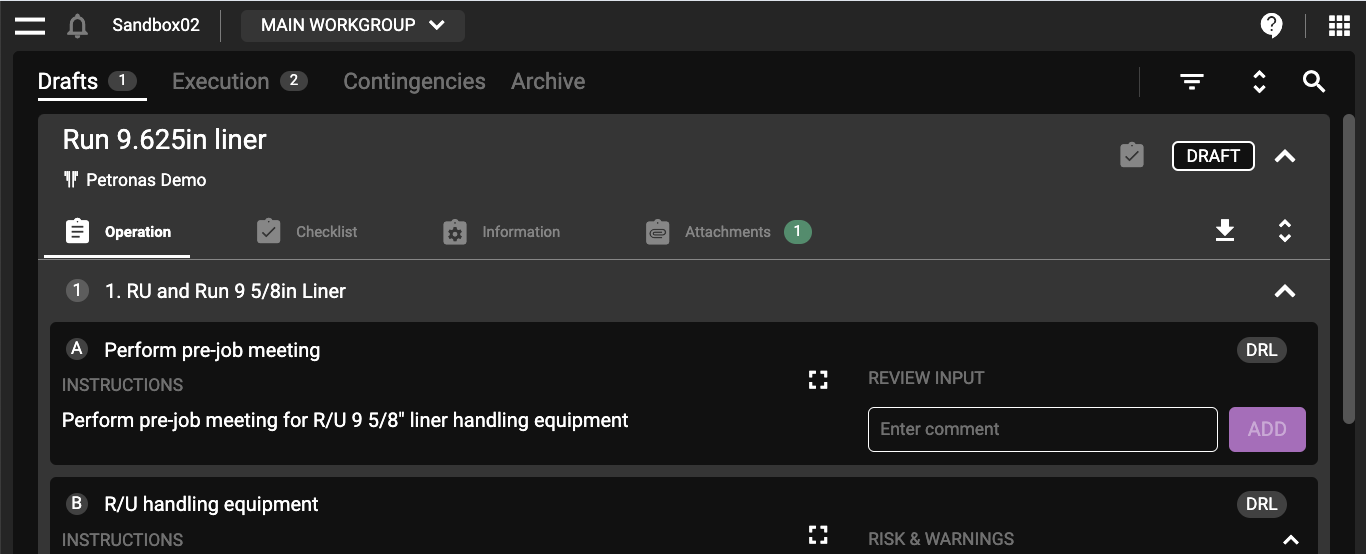
Task: Toggle expand/collapse all in top toolbar
Action: (1259, 82)
